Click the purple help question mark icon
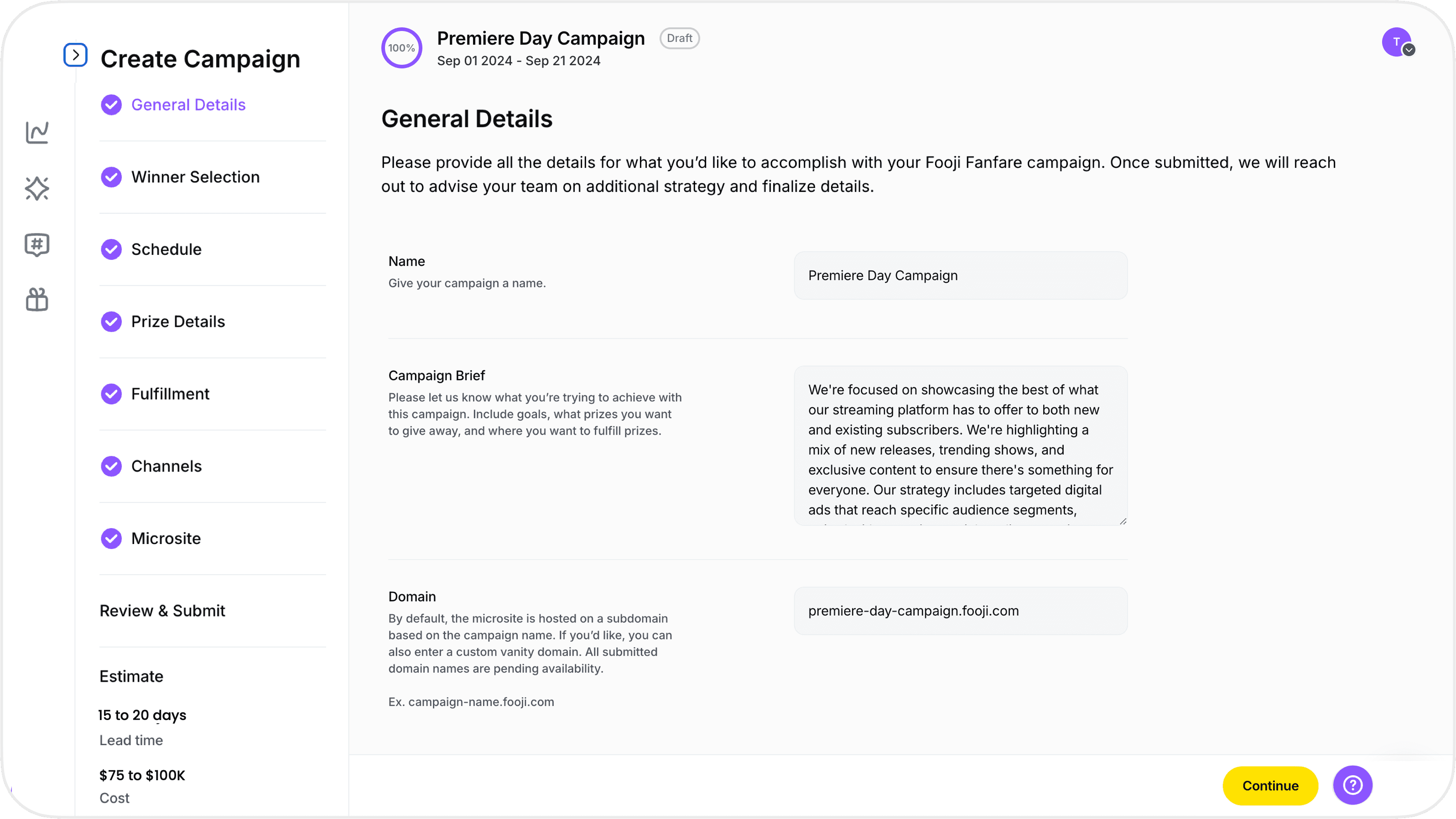 1352,785
